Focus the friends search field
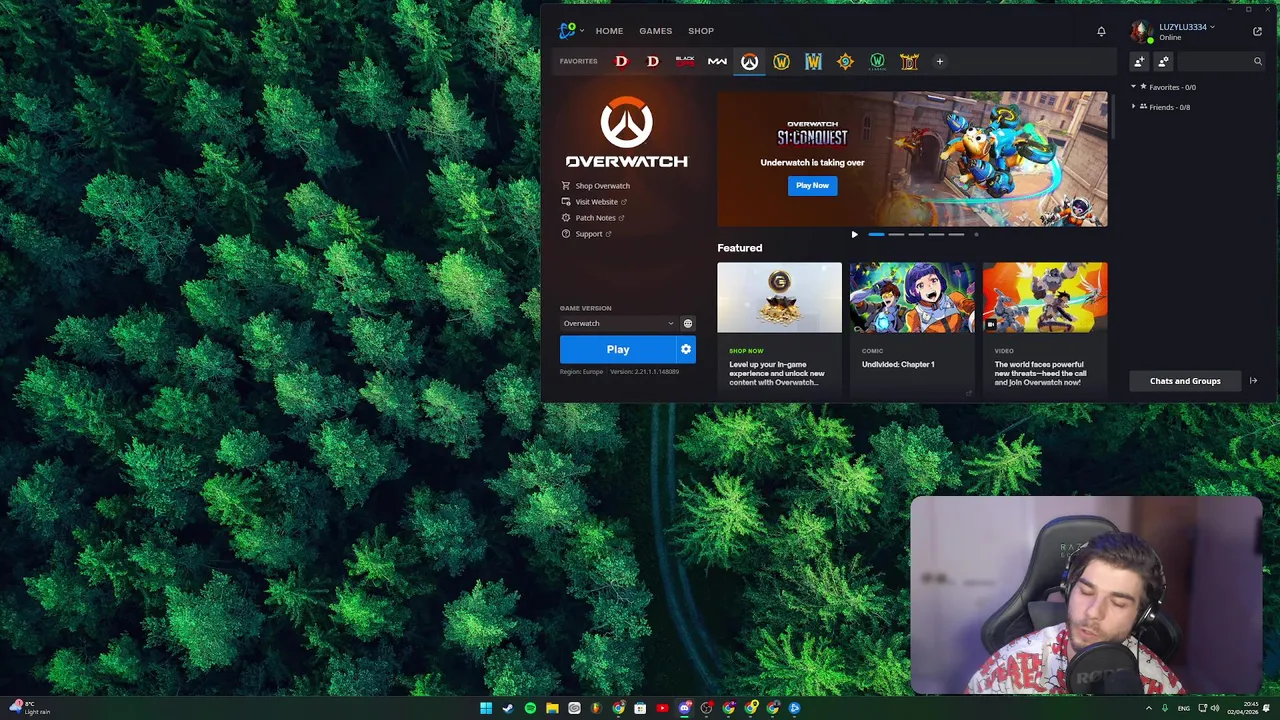 pos(1221,62)
